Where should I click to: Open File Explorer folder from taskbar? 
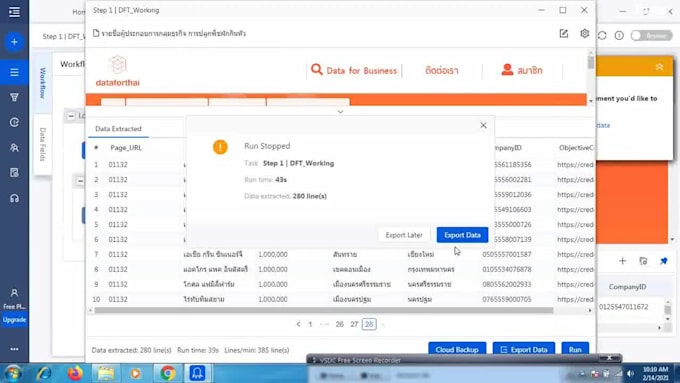105,373
